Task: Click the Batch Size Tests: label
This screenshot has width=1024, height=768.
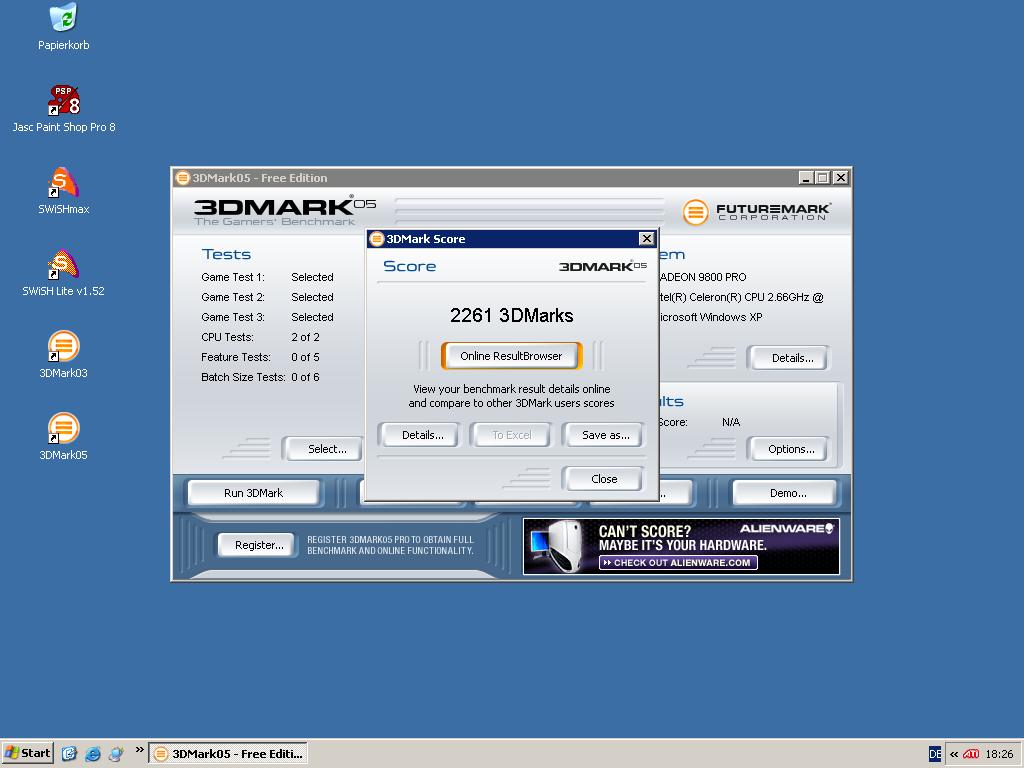Action: tap(243, 377)
